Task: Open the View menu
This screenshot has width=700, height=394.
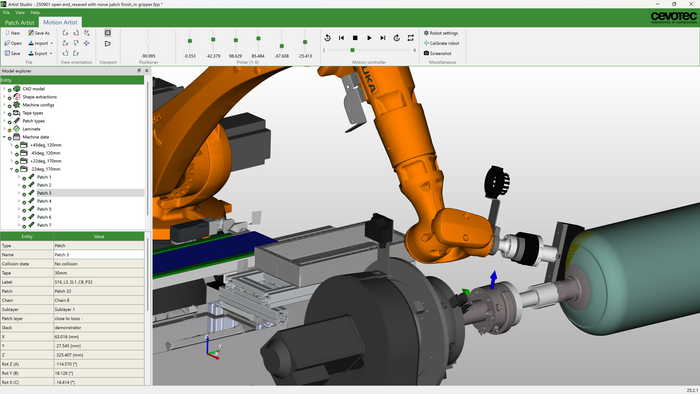Action: 20,12
